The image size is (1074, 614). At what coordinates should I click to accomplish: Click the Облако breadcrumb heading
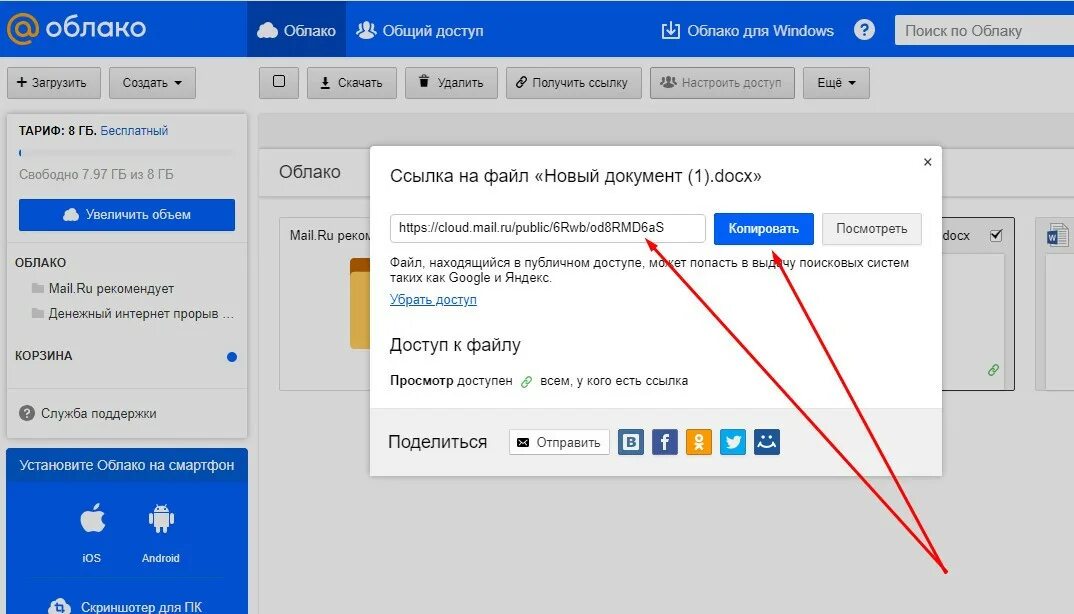(x=310, y=172)
